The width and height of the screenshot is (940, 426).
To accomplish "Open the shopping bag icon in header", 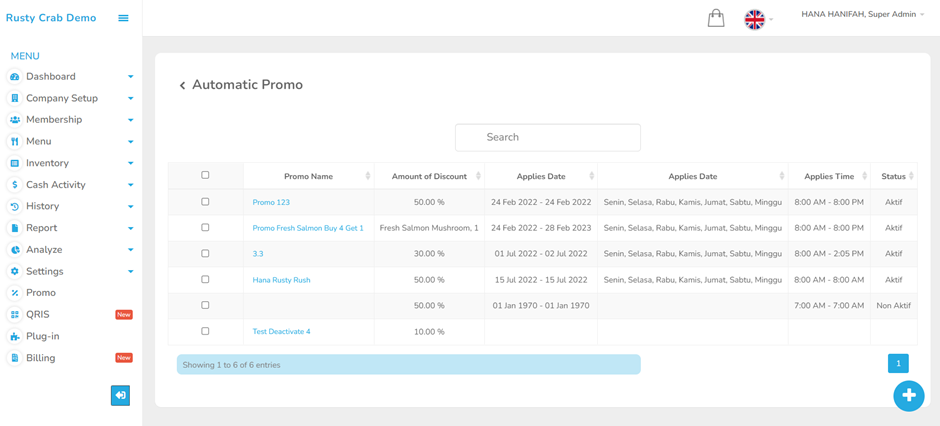I will (716, 18).
